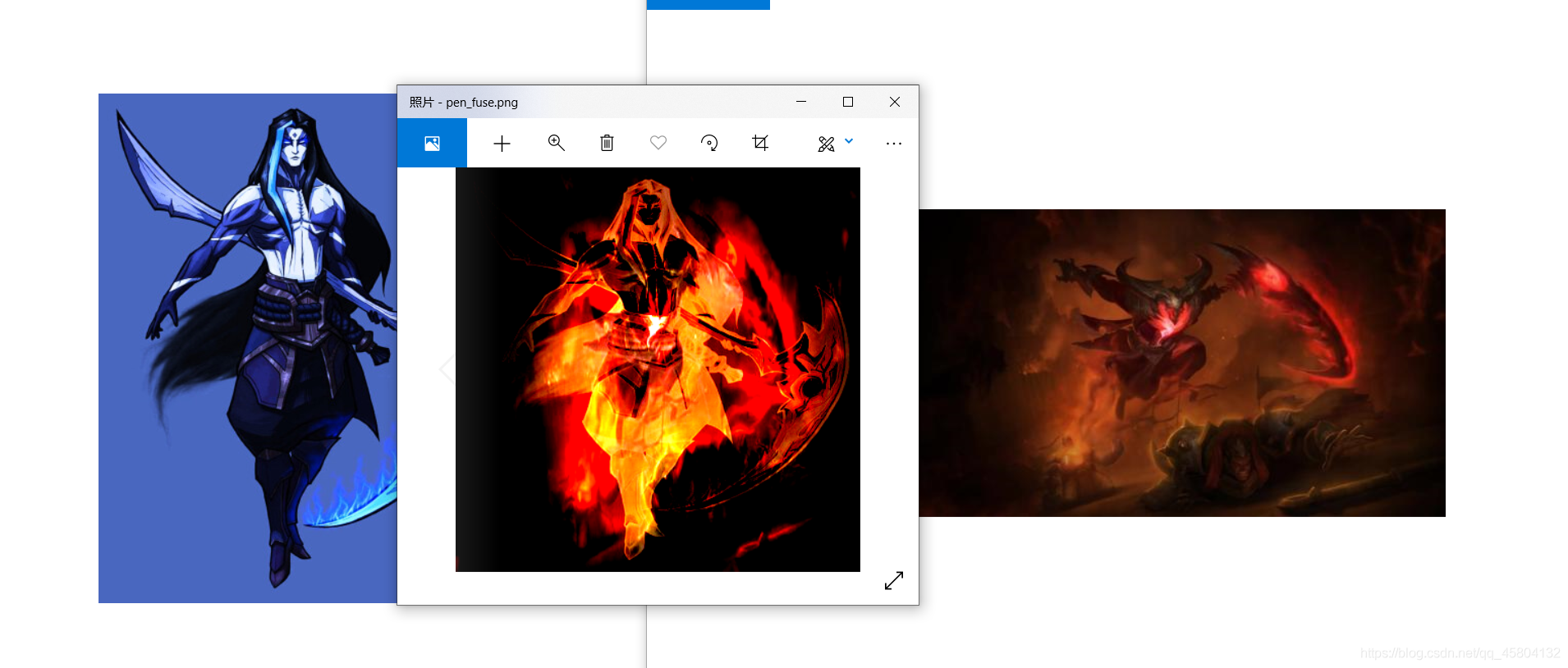The image size is (1568, 668).
Task: Rotate the image with rotate icon
Action: pos(709,143)
